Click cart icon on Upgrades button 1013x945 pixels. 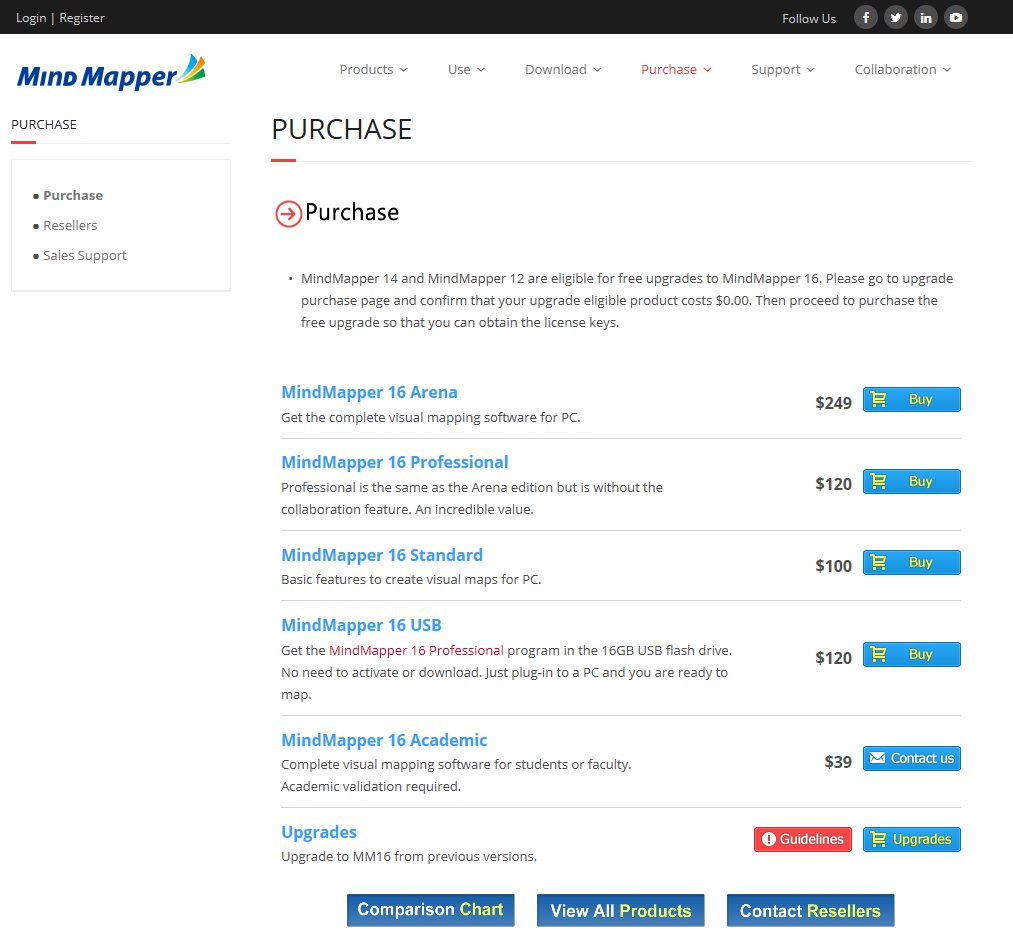click(x=878, y=839)
